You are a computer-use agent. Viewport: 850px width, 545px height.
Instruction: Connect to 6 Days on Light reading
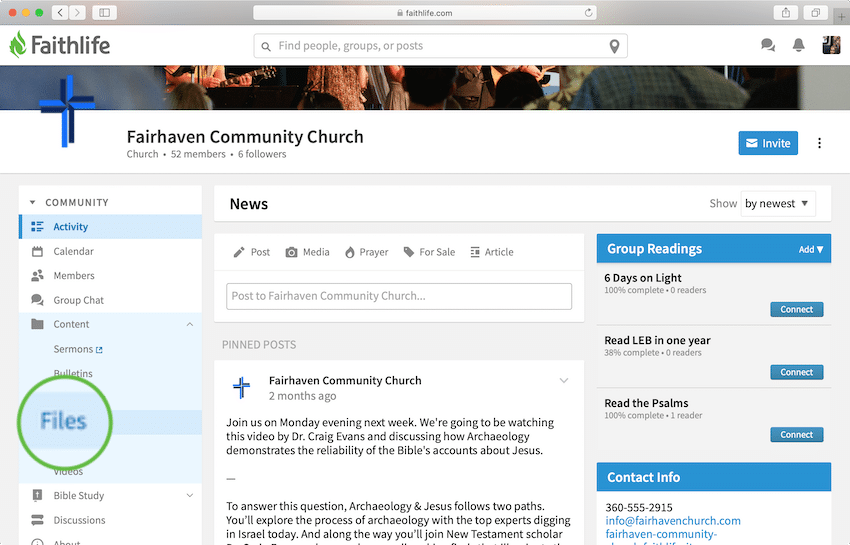pos(796,310)
